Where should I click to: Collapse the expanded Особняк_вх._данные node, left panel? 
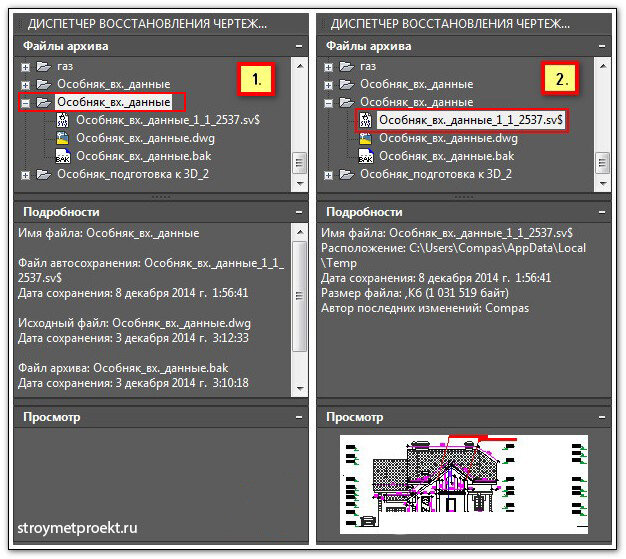[x=26, y=103]
